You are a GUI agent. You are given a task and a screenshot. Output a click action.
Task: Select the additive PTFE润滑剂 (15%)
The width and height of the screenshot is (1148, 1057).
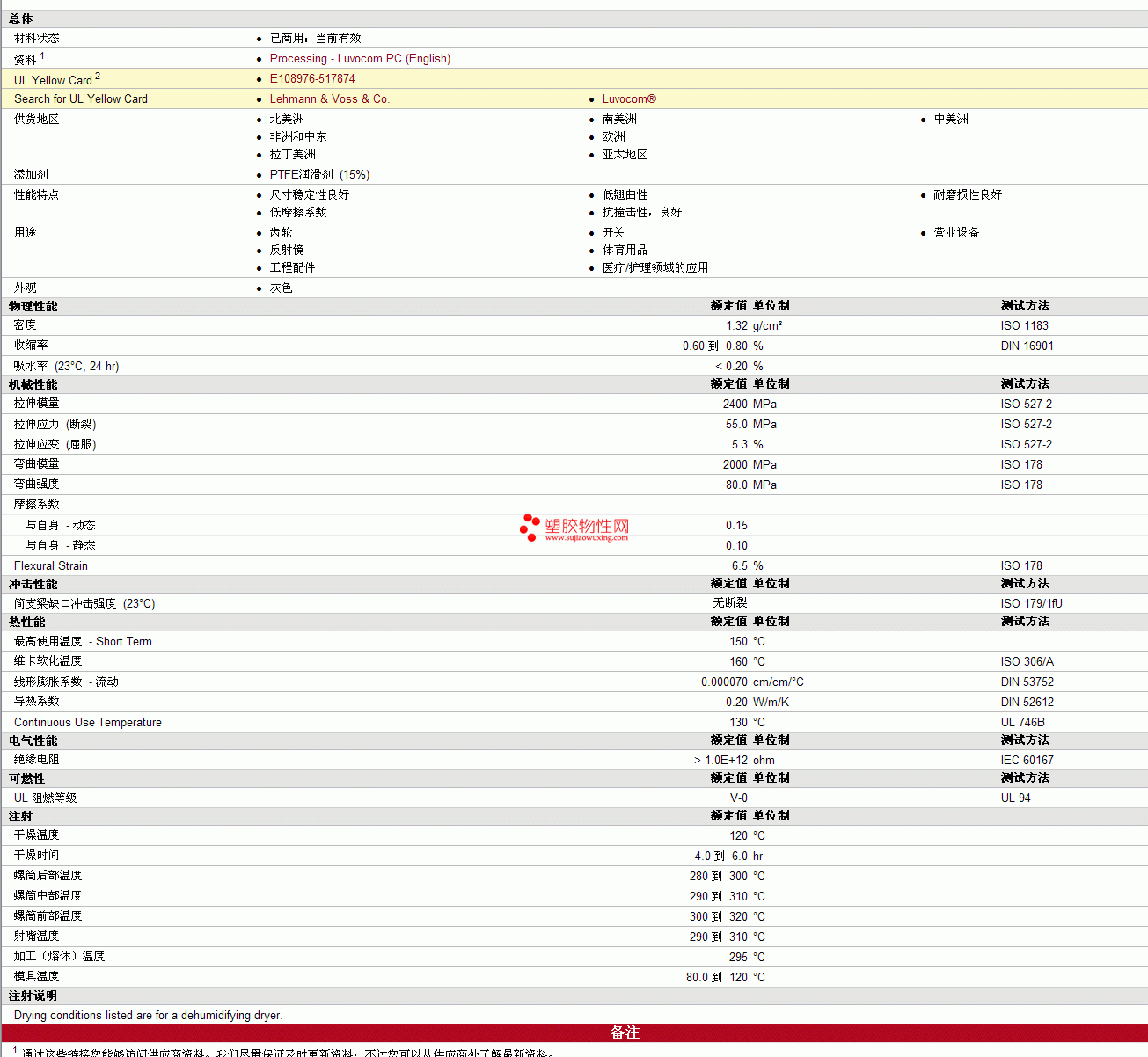coord(320,174)
